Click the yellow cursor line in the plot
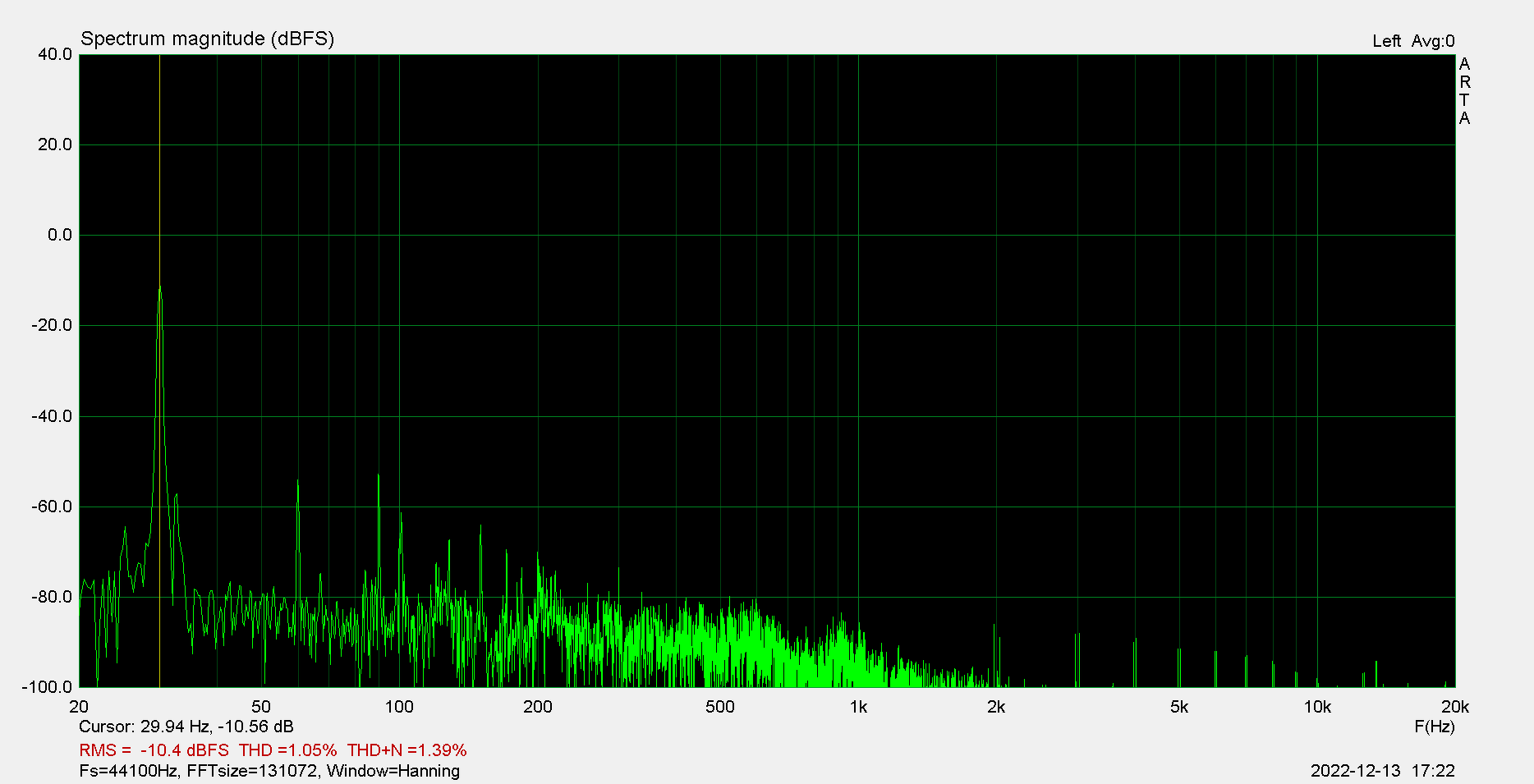1534x784 pixels. click(159, 371)
